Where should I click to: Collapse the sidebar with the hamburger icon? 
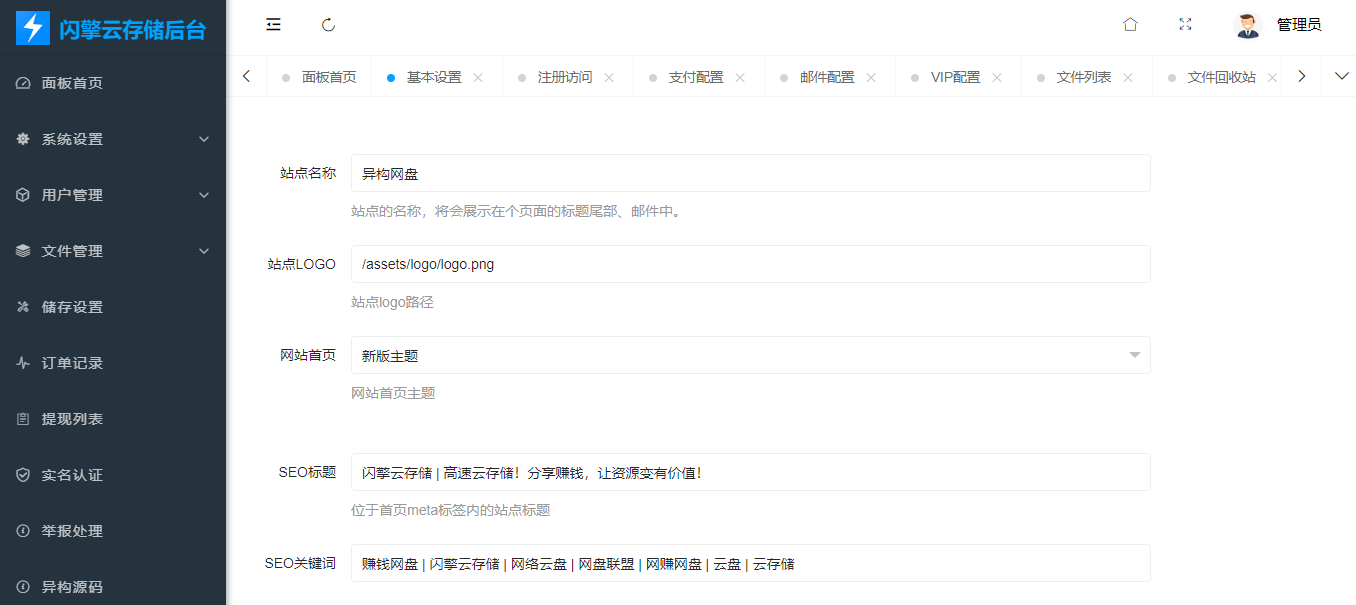tap(272, 24)
